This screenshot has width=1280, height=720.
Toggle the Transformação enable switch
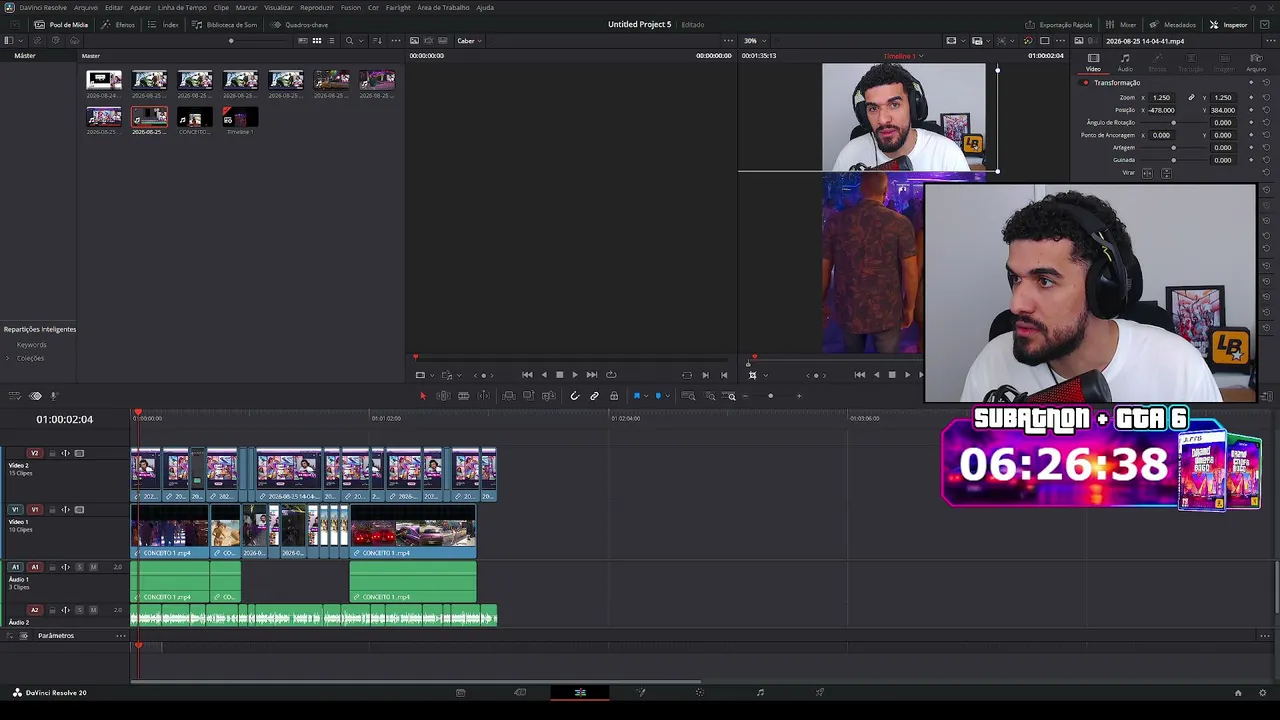coord(1085,83)
